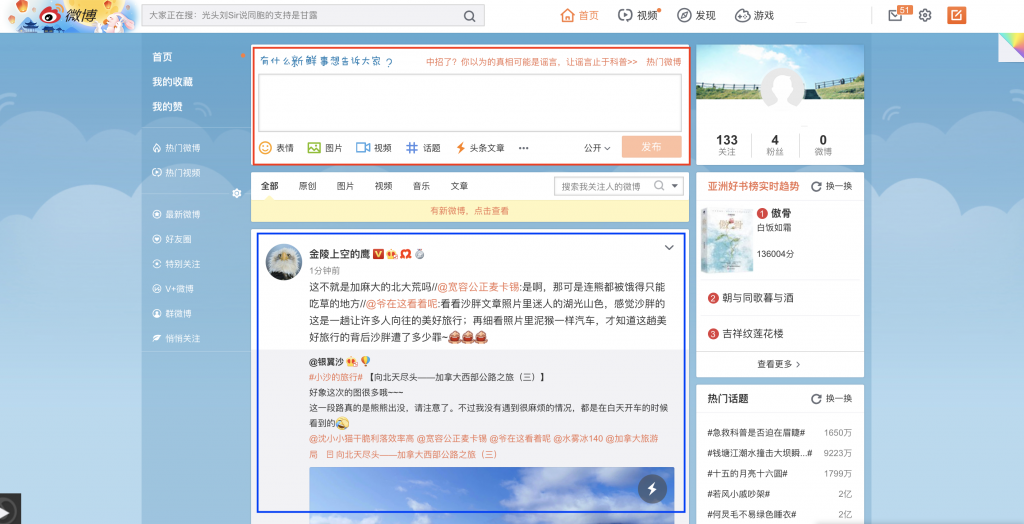Viewport: 1024px width, 524px height.
Task: Open the settings gear in top bar
Action: coord(925,15)
